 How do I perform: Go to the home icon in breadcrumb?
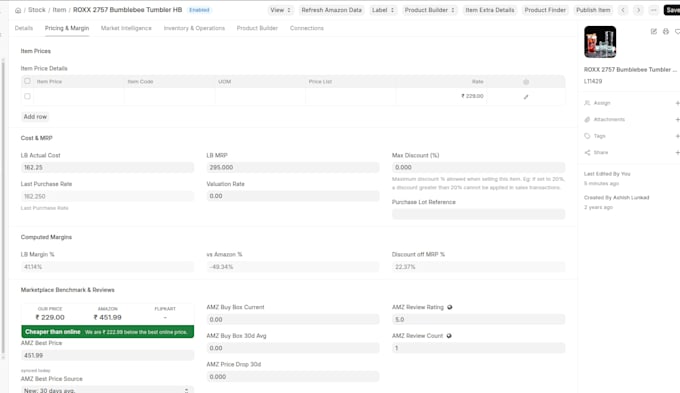pyautogui.click(x=18, y=10)
